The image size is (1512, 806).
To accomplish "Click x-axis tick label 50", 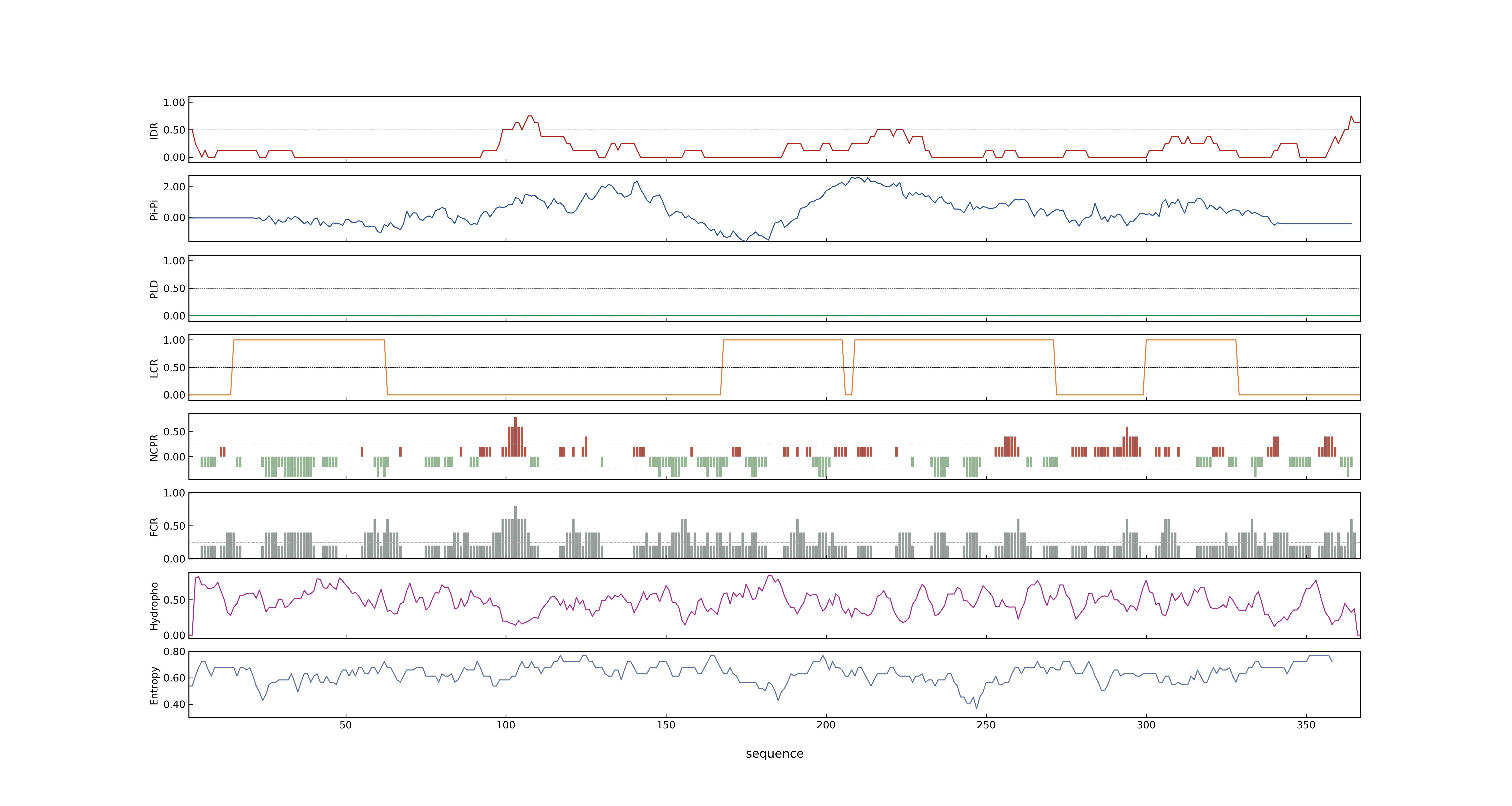I will tap(346, 725).
